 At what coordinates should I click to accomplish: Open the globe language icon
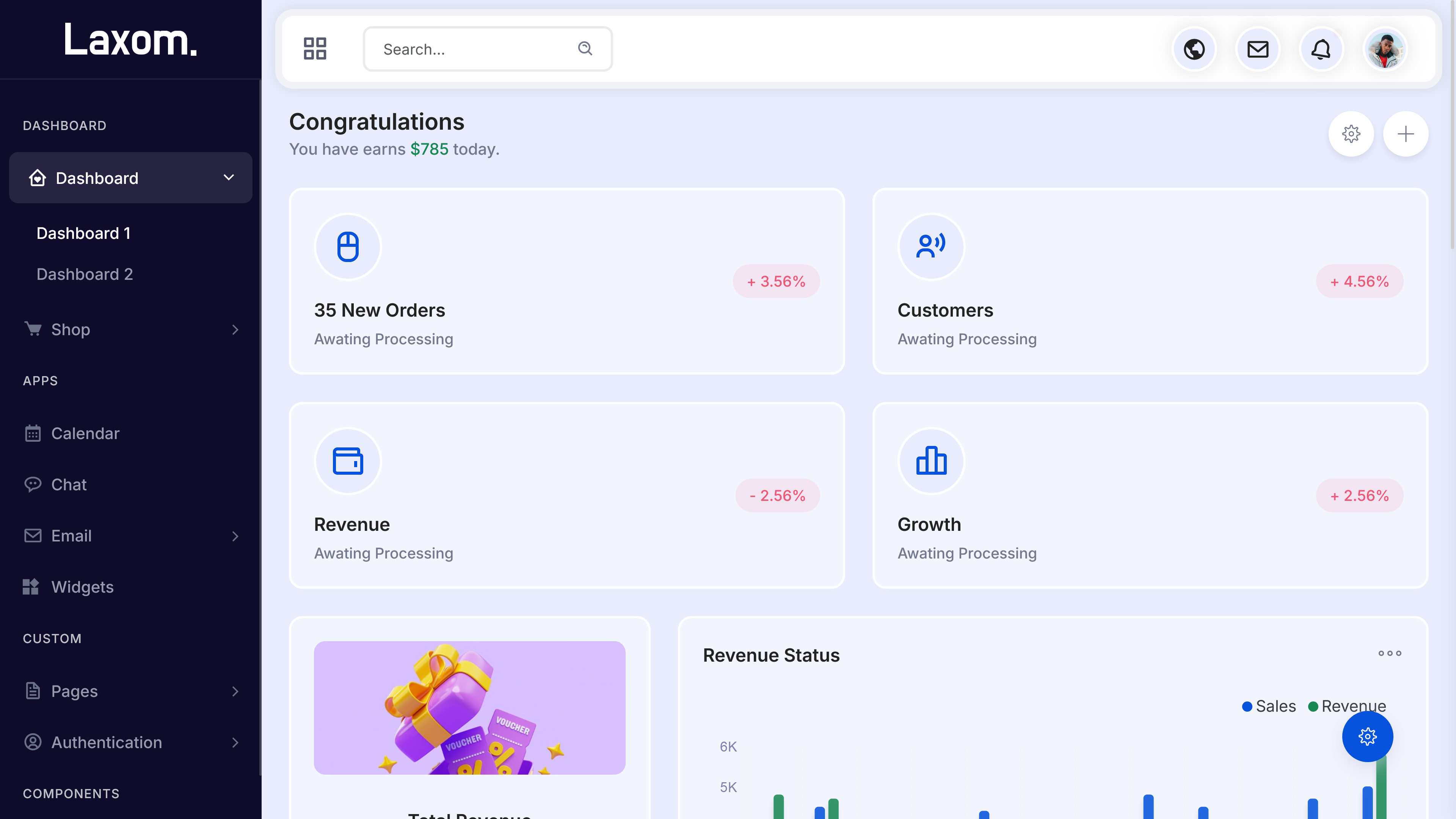(x=1194, y=49)
